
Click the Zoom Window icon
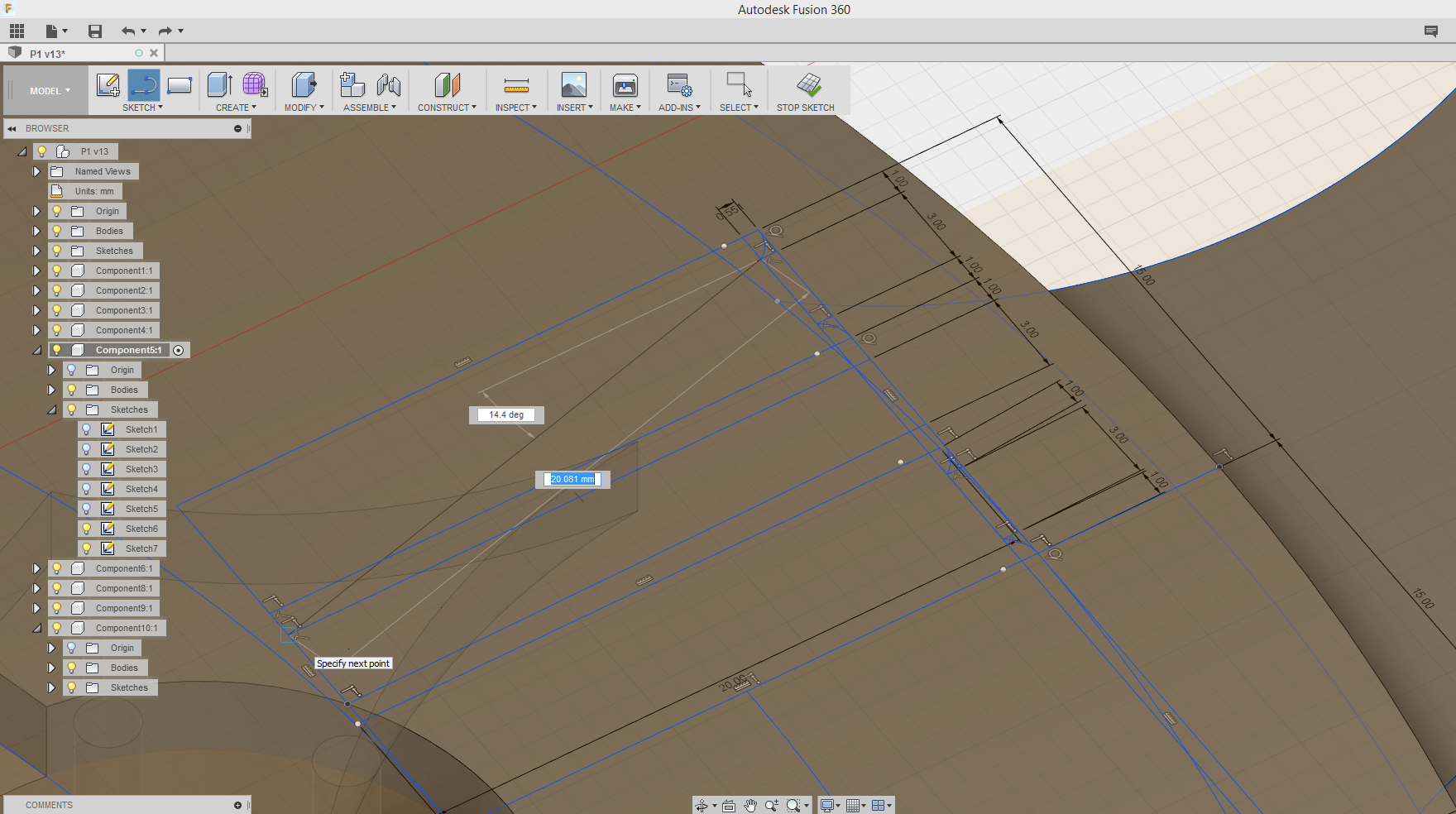(793, 806)
